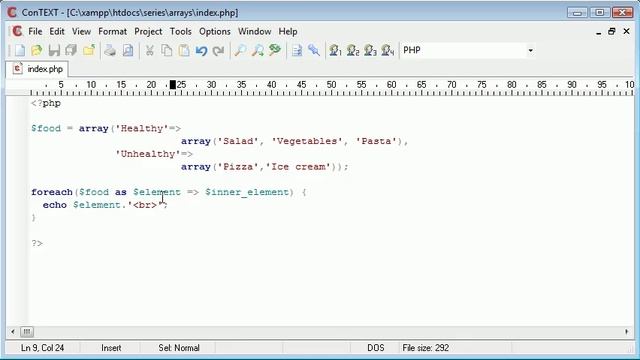Screen dimensions: 640x360
Task: Open the Help menu
Action: pos(288,31)
